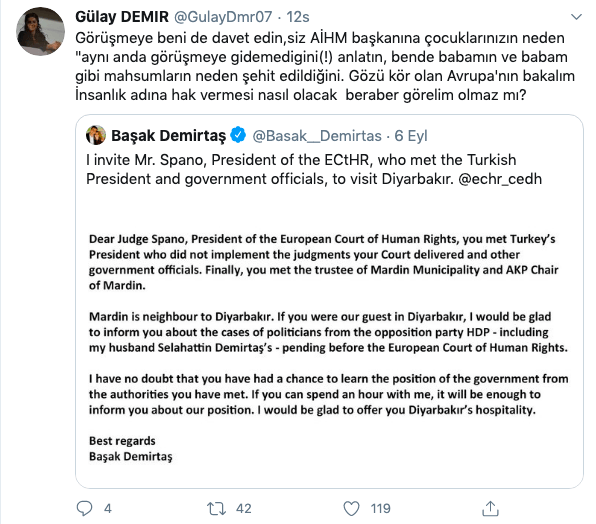Screen dimensions: 596x524
Task: Retweet this tweet using the arrows icon
Action: (216, 508)
